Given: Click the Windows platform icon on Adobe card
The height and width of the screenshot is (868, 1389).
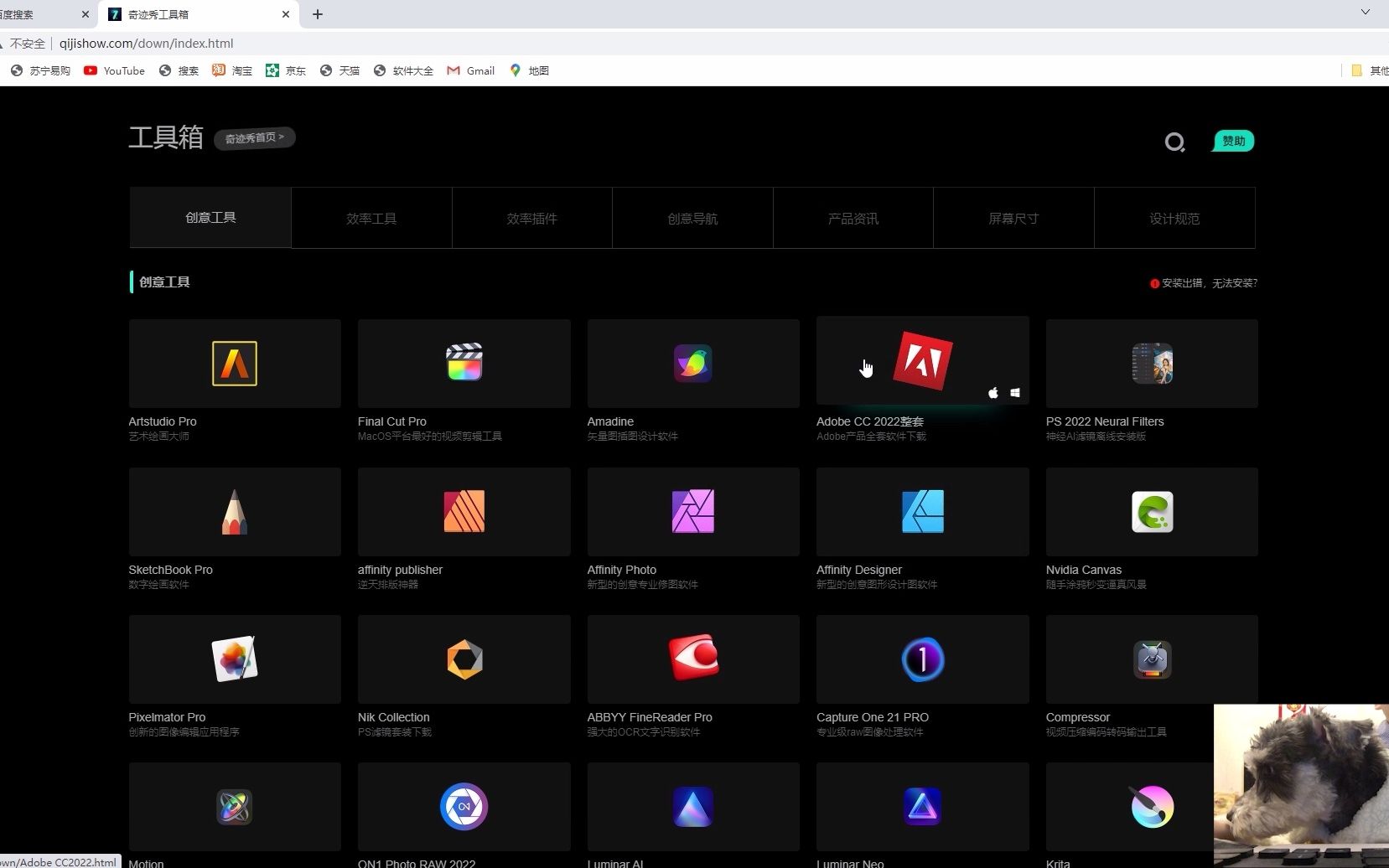Looking at the screenshot, I should [1015, 392].
